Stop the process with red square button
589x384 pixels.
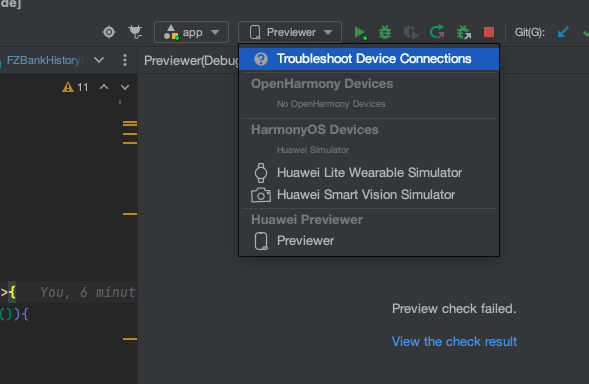point(489,32)
